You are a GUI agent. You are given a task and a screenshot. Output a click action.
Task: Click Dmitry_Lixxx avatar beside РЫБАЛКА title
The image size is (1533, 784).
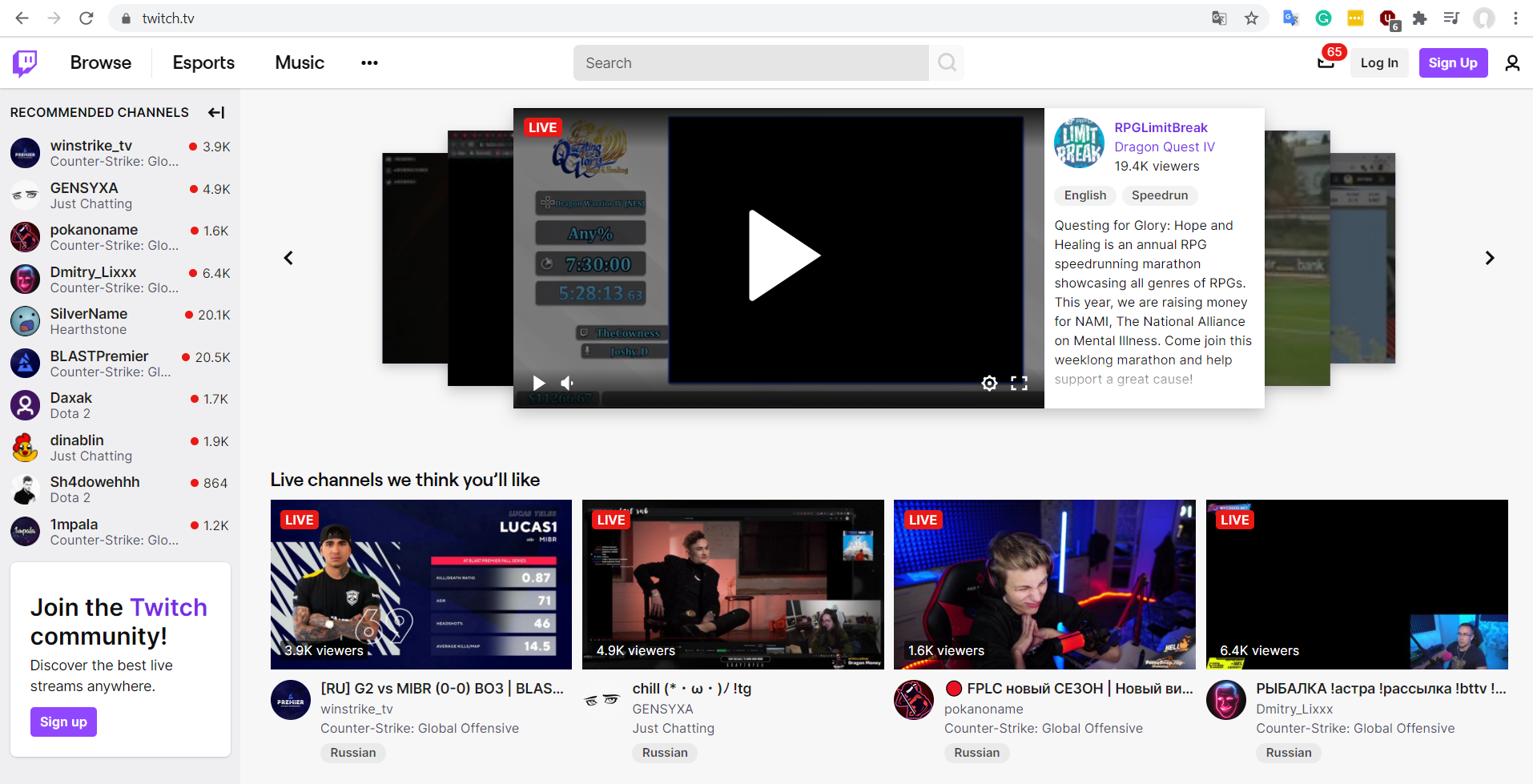click(x=1226, y=700)
